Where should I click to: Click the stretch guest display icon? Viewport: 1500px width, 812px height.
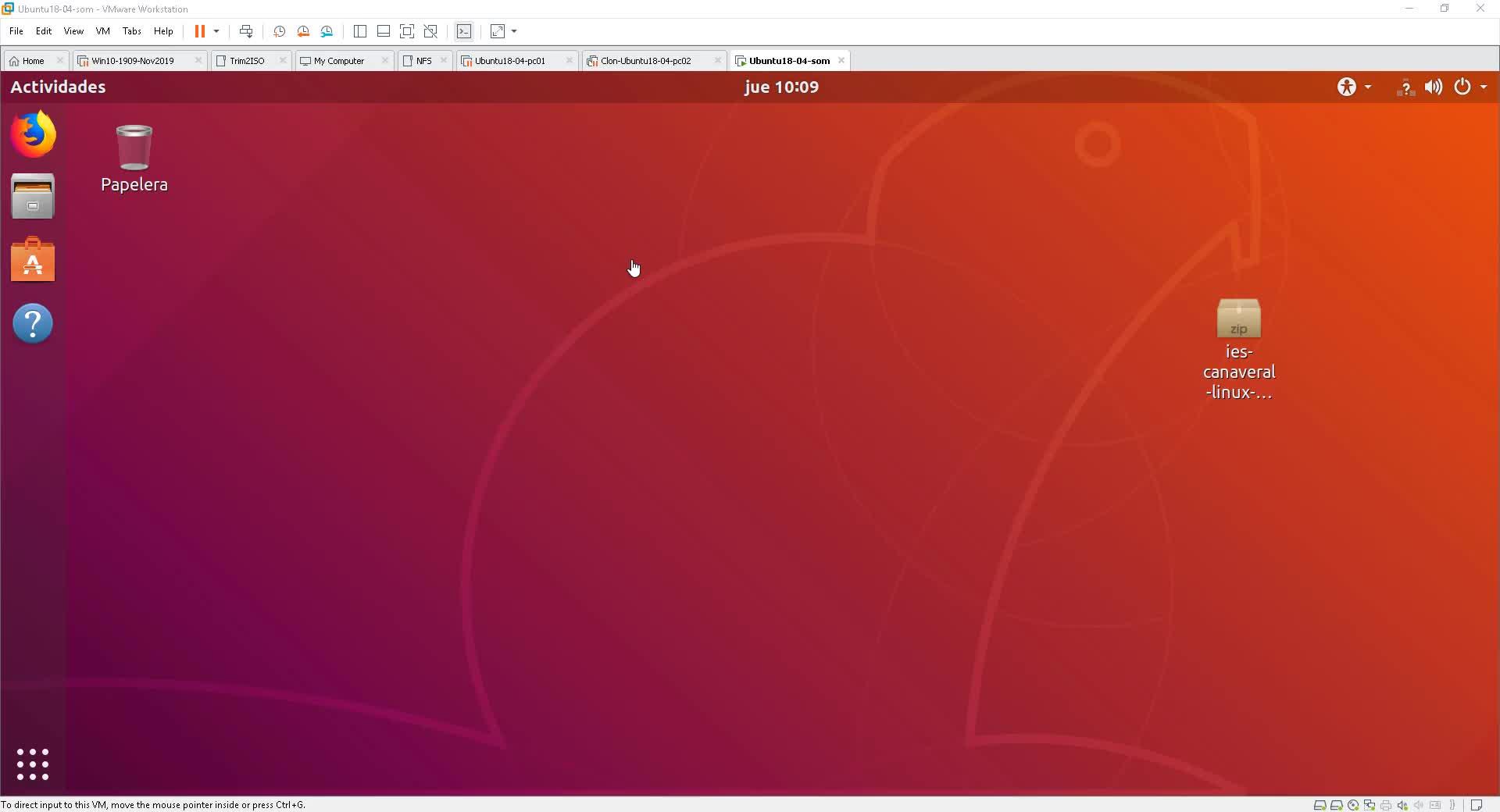click(498, 31)
